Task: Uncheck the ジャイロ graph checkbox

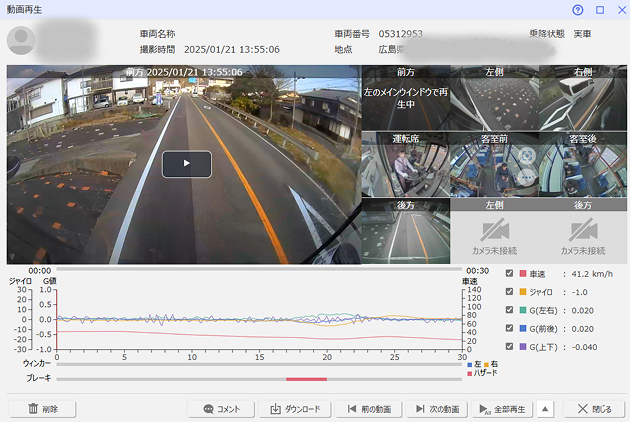Action: click(x=511, y=292)
